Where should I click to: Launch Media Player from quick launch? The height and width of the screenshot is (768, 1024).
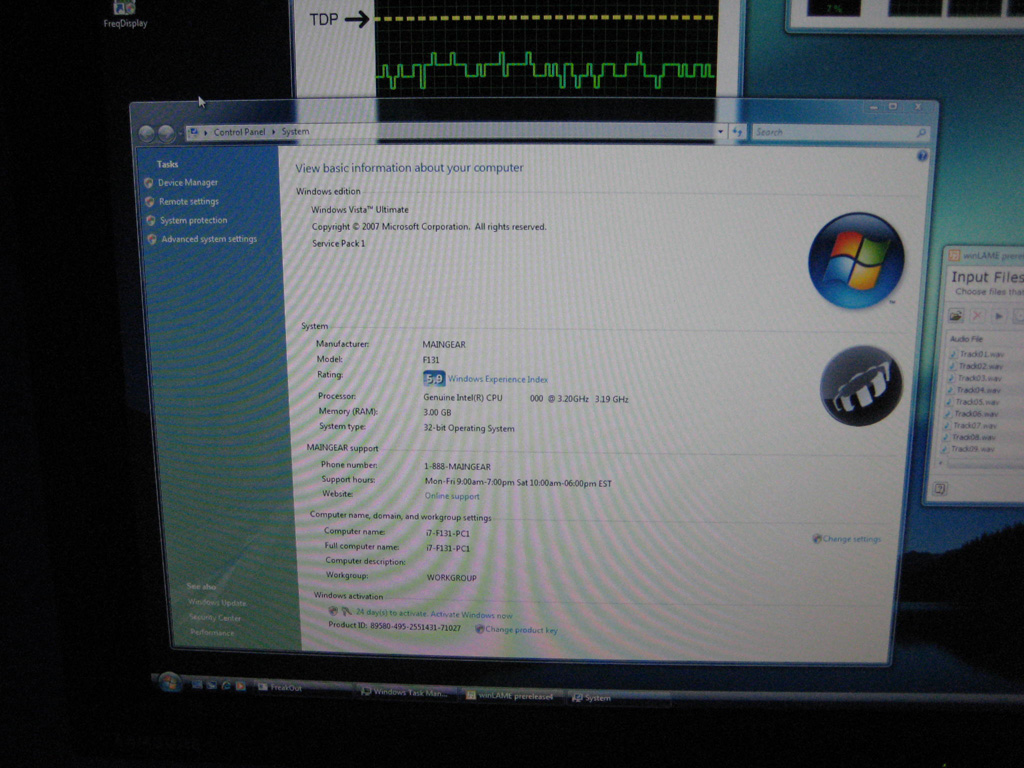coord(240,686)
